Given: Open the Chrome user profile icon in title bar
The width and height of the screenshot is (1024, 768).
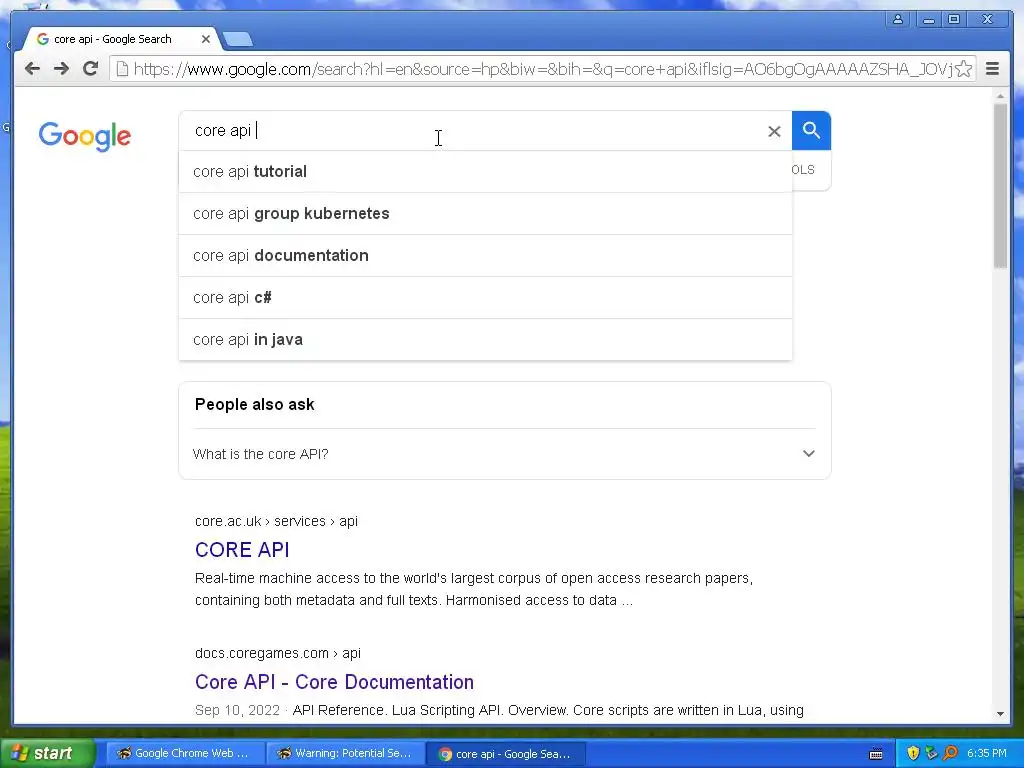Looking at the screenshot, I should pos(898,19).
